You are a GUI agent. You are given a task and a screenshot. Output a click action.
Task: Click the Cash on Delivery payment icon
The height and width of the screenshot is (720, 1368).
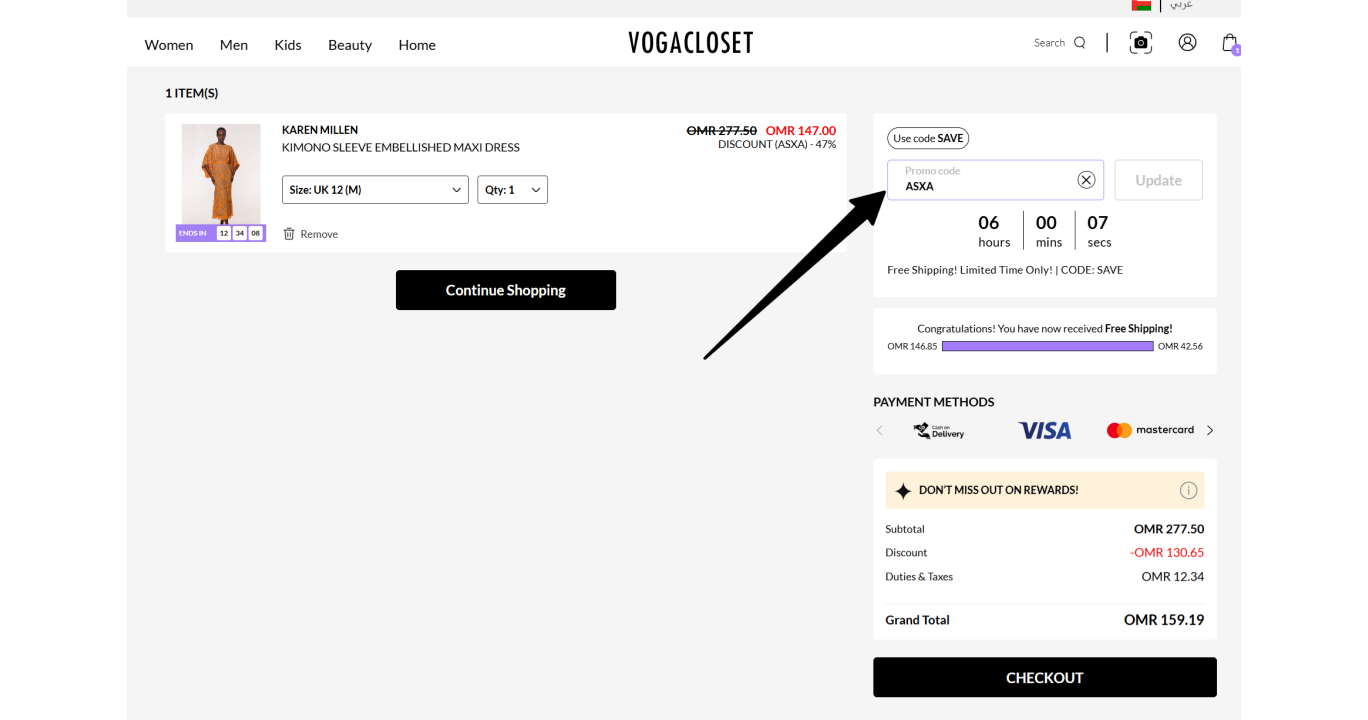point(939,430)
